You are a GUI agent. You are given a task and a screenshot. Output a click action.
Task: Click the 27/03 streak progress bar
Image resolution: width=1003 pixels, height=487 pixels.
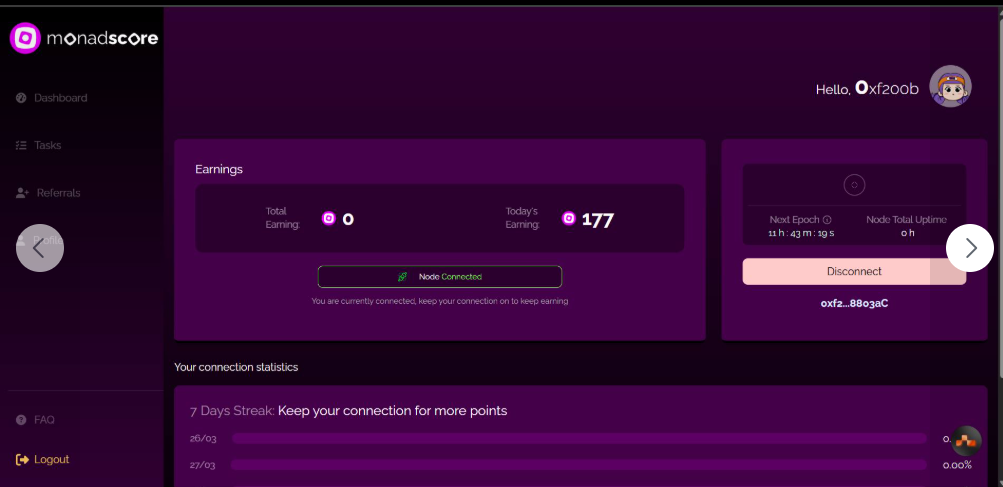coord(579,465)
